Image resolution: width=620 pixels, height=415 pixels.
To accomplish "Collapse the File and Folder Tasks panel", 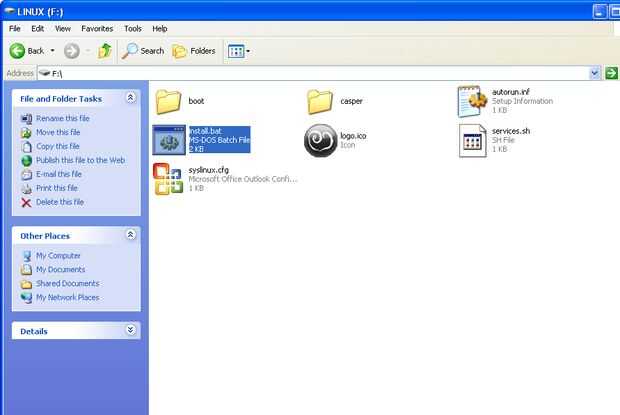I will tap(131, 98).
